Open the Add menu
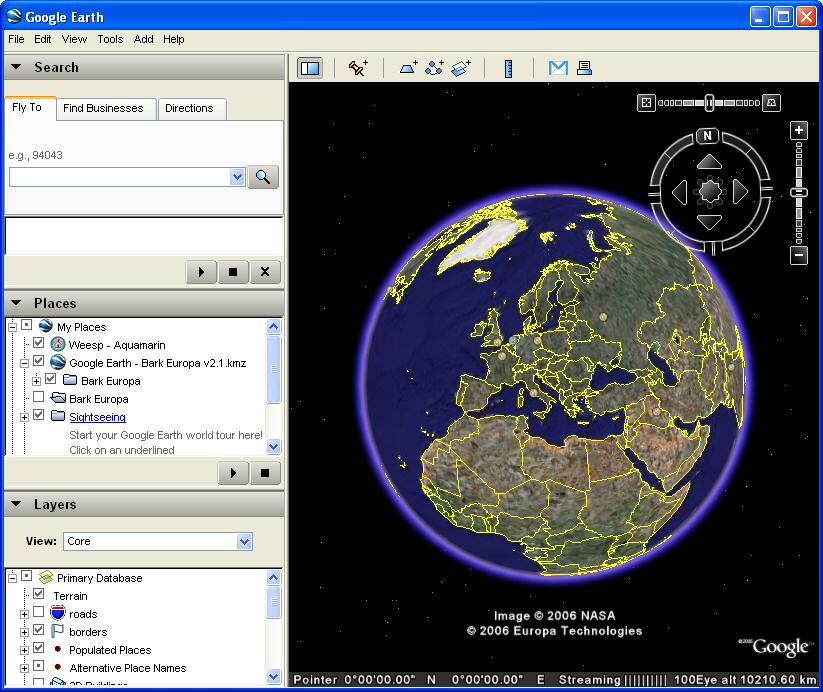The width and height of the screenshot is (823, 692). coord(143,39)
